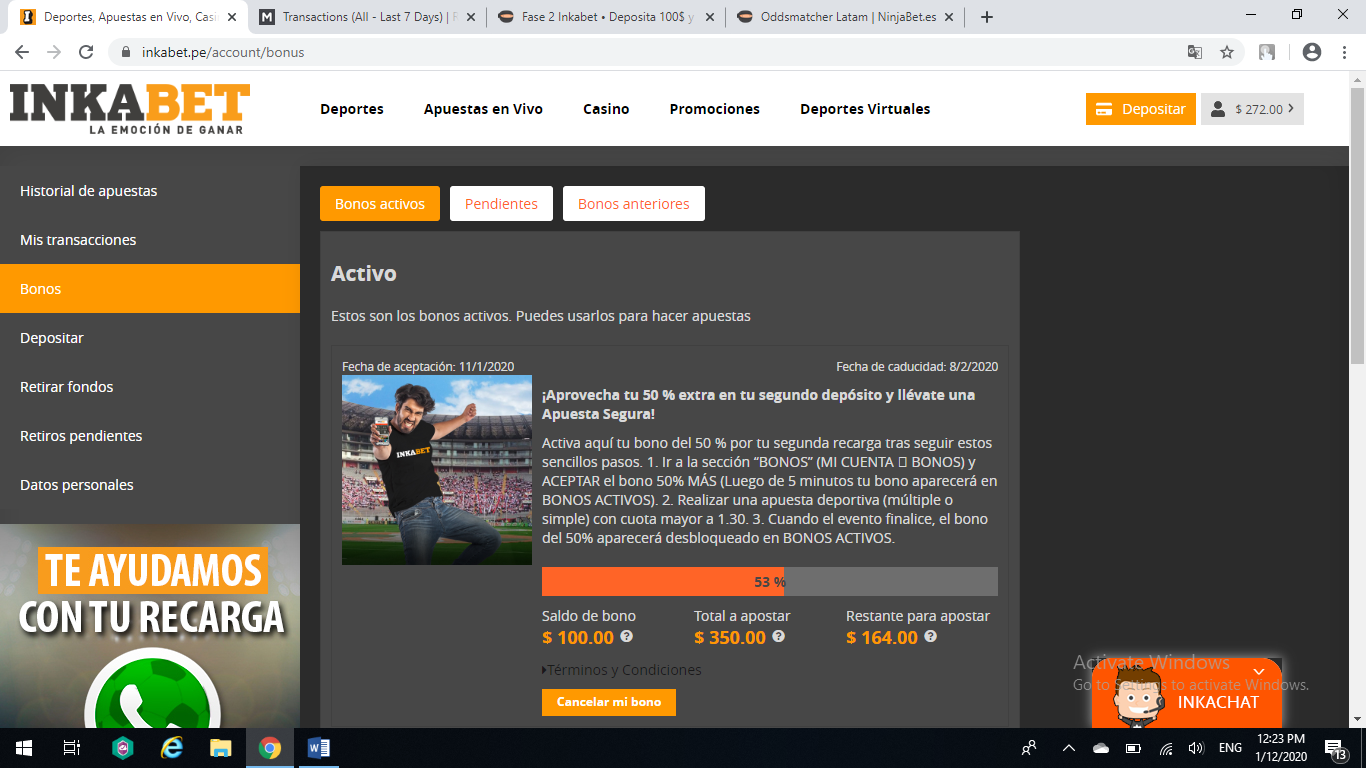
Task: Open the Casino section
Action: click(x=606, y=109)
